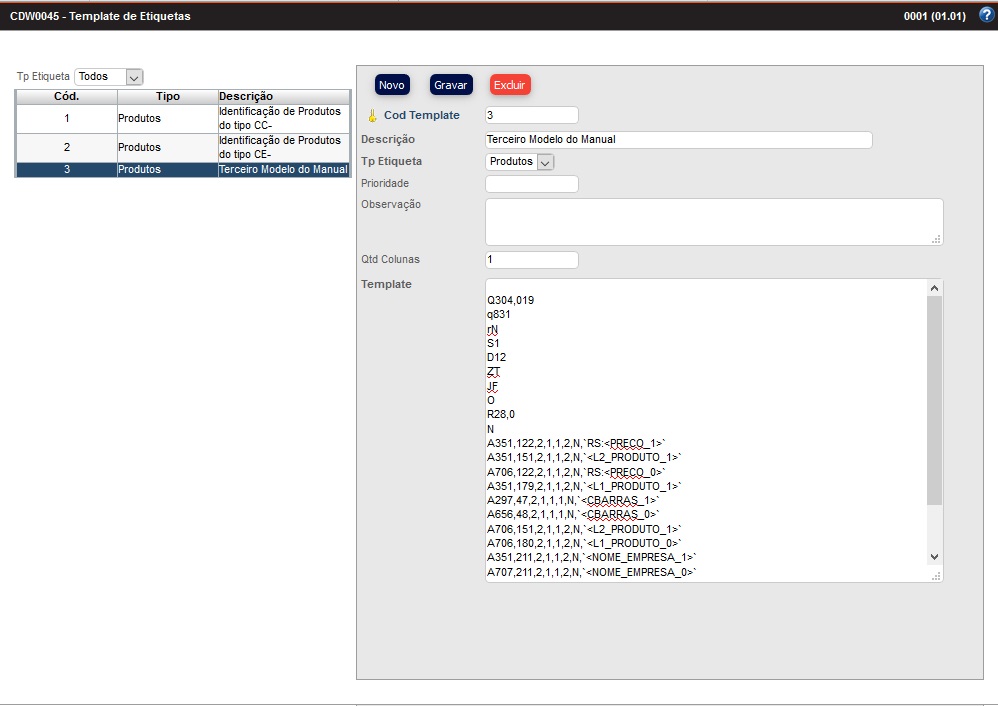Click the key icon beside Cod Template
Viewport: 998px width, 706px height.
click(x=373, y=116)
